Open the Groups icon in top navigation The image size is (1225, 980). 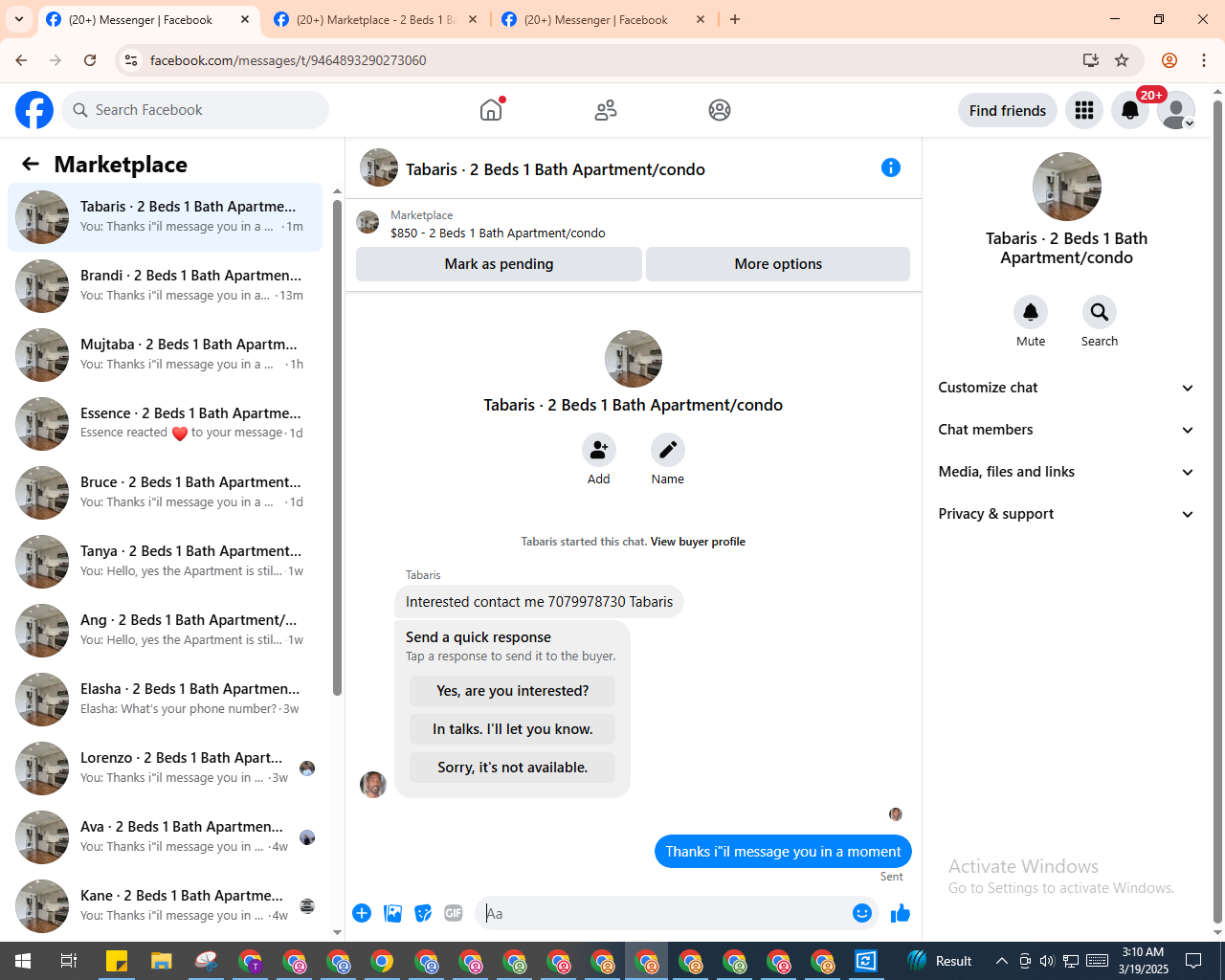(720, 110)
